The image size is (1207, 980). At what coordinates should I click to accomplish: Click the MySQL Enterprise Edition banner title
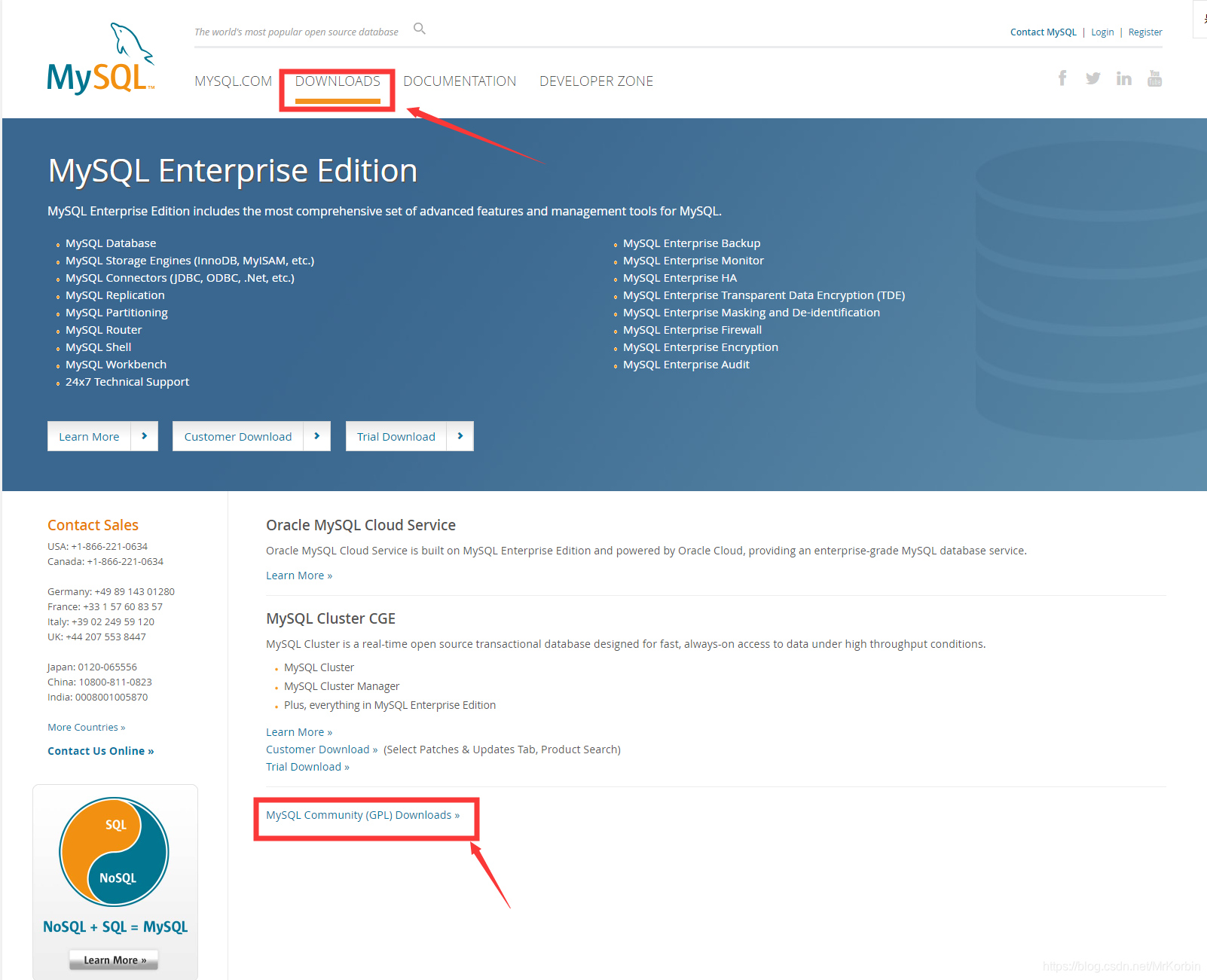click(233, 171)
